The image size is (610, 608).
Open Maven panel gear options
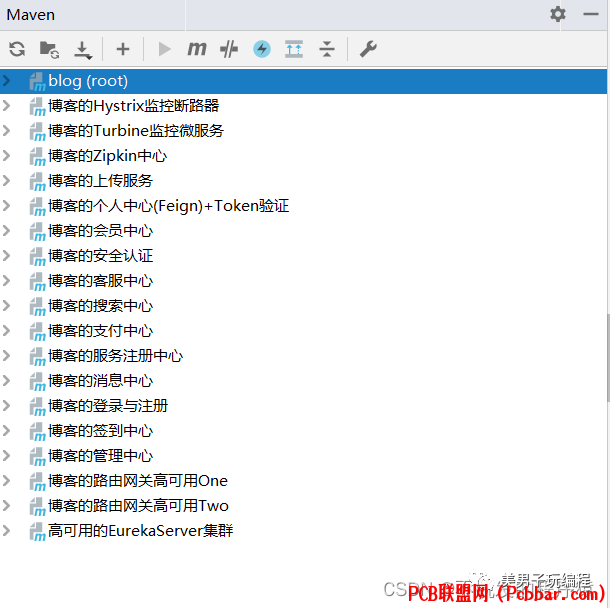pos(557,14)
